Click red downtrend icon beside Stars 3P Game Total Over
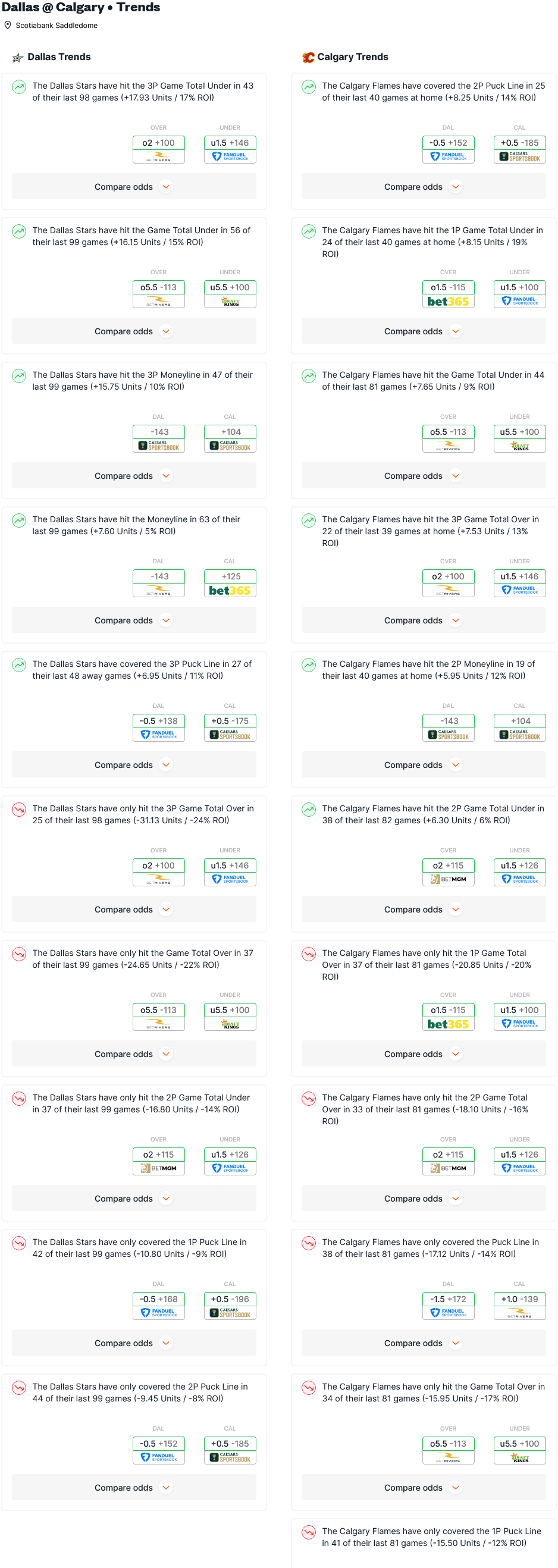 20,810
